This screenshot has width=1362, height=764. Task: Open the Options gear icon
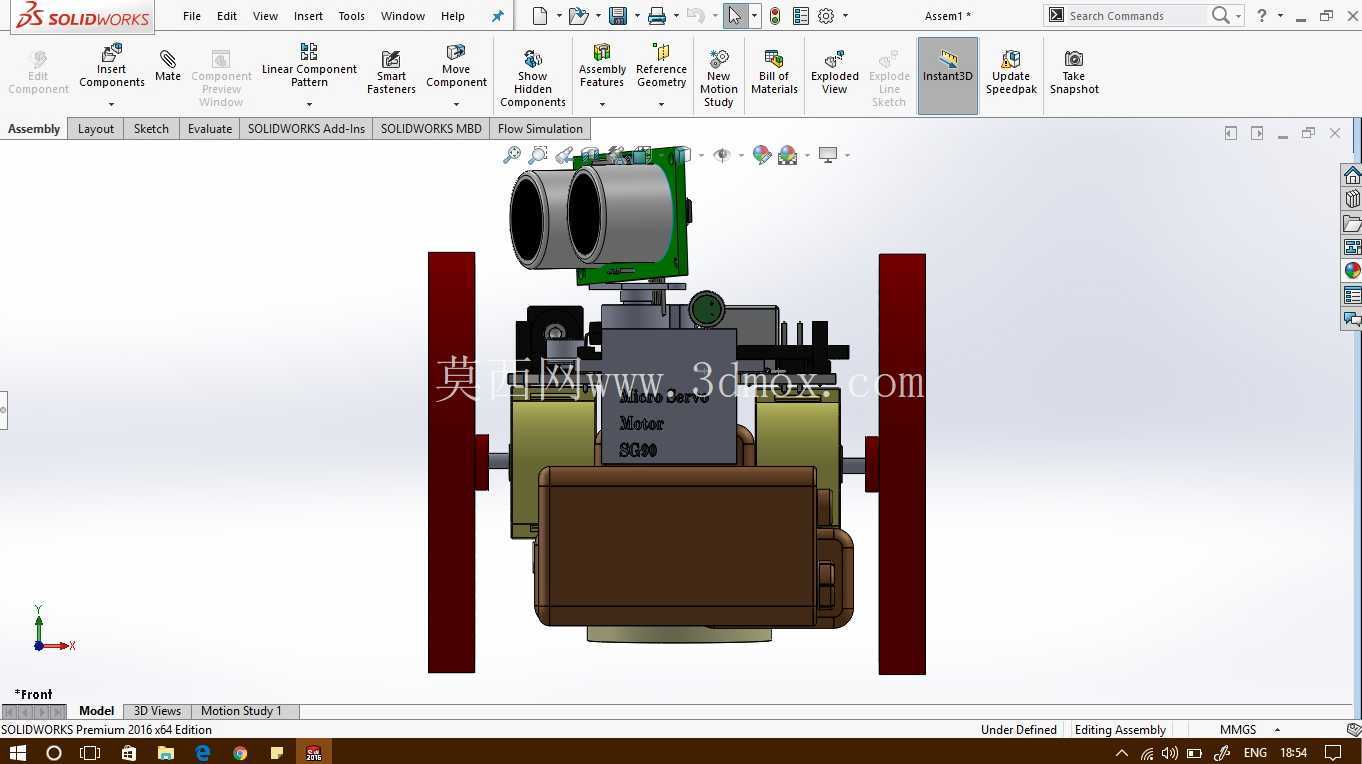click(826, 16)
